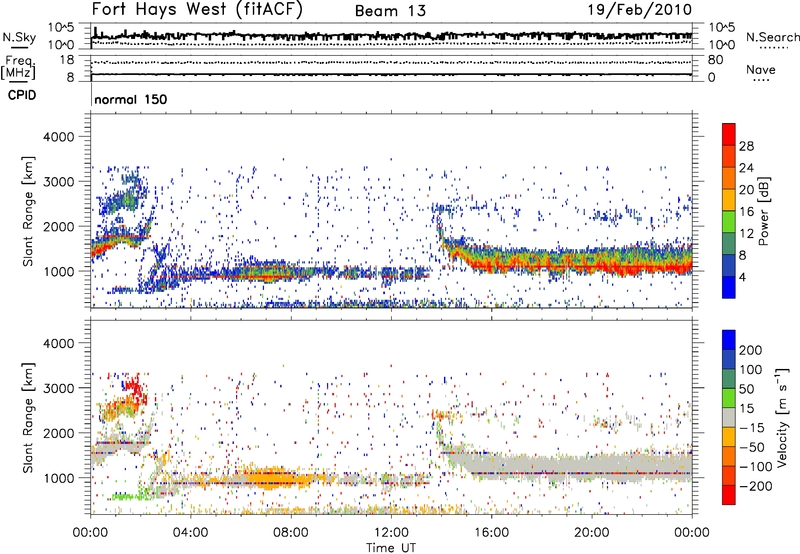This screenshot has height=554, width=800.
Task: Click the "50" velocity colorbar value
Action: pyautogui.click(x=746, y=389)
